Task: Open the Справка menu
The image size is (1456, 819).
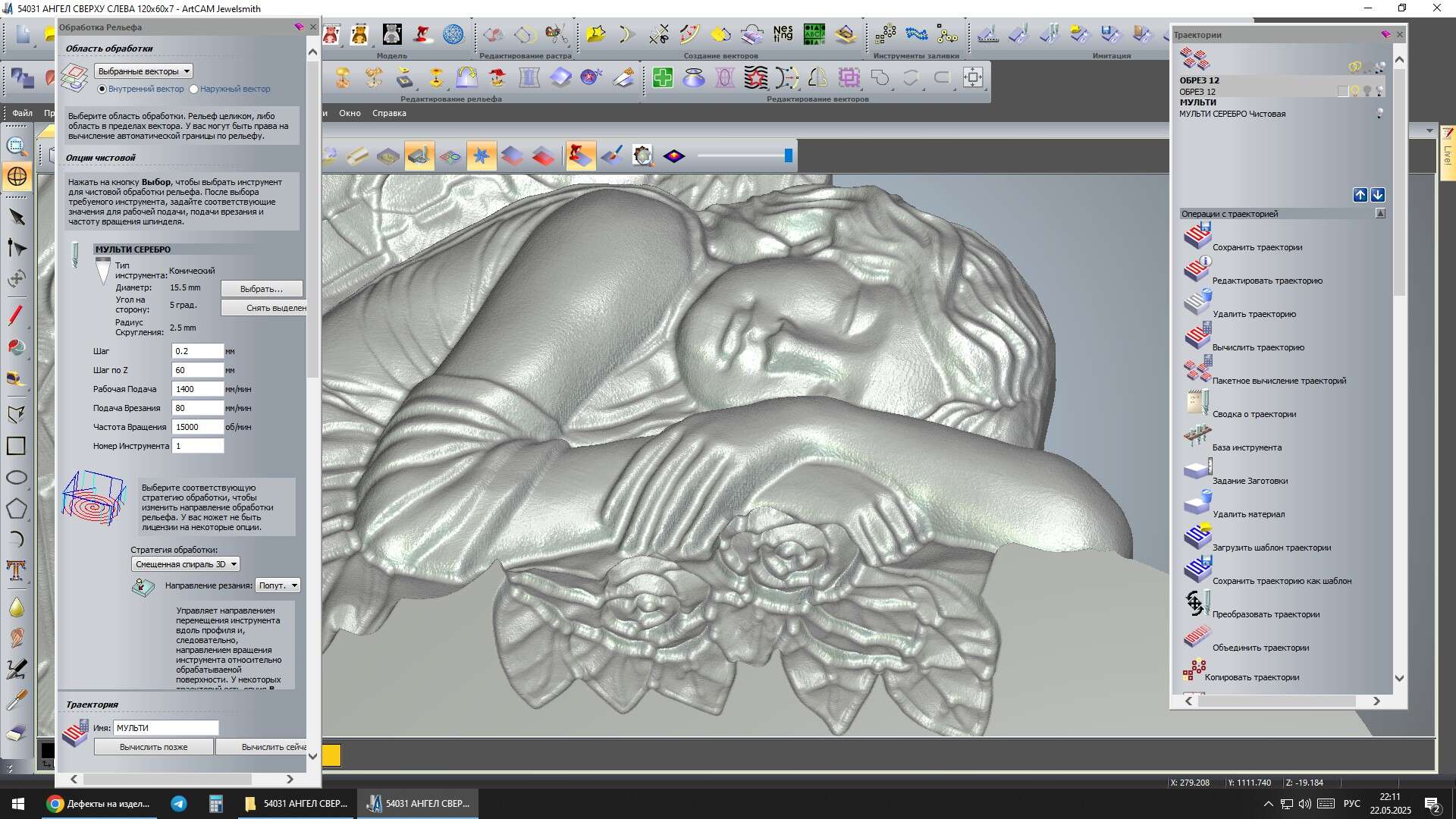Action: point(389,113)
